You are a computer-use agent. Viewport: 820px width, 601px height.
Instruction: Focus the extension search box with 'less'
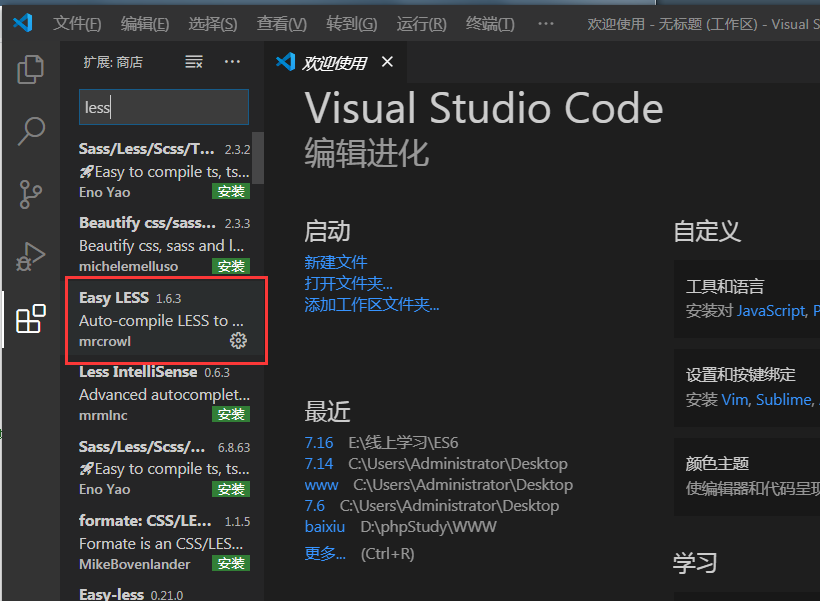pyautogui.click(x=164, y=107)
